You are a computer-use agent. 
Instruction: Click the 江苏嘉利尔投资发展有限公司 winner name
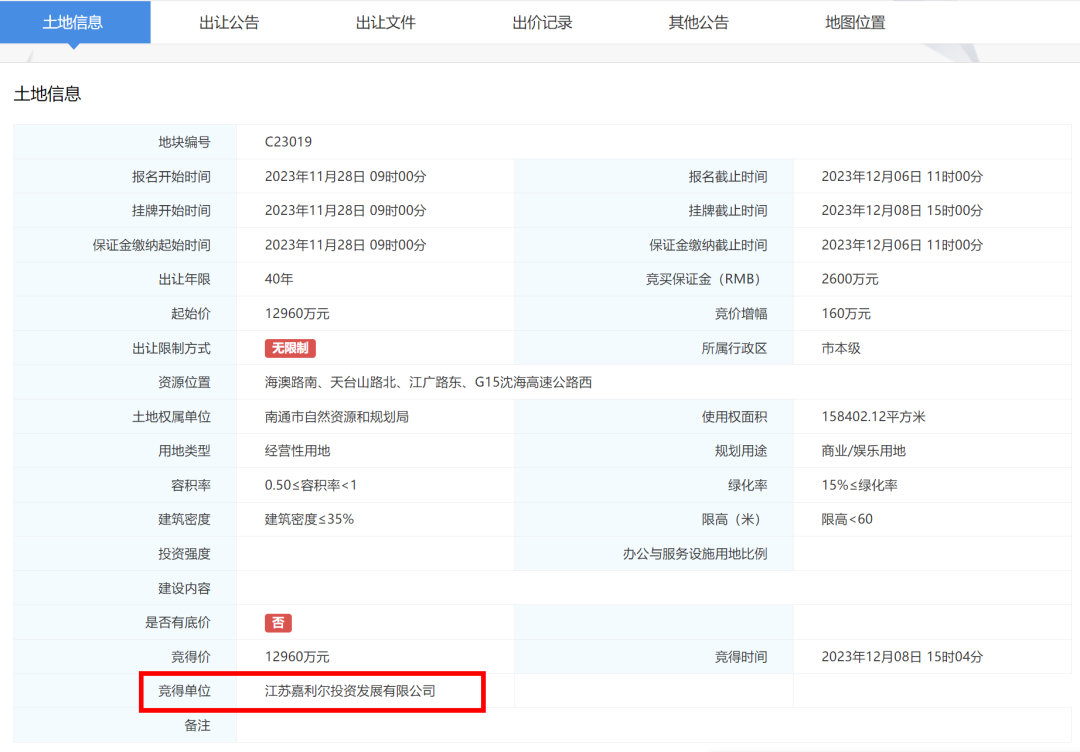(x=350, y=691)
